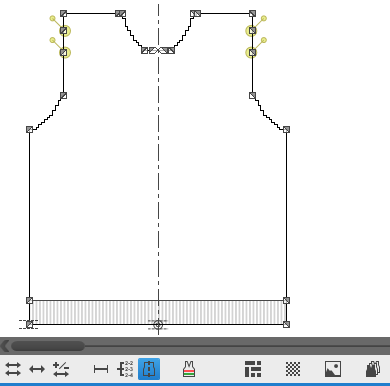Select node where left armhole curve begins
The image size is (390, 386).
click(x=64, y=96)
